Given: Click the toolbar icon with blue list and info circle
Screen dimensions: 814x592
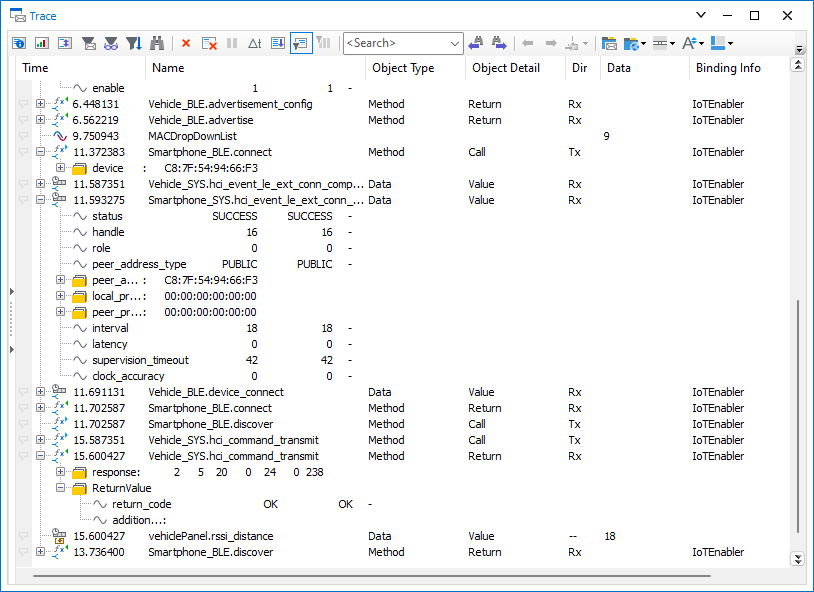Looking at the screenshot, I should [19, 43].
